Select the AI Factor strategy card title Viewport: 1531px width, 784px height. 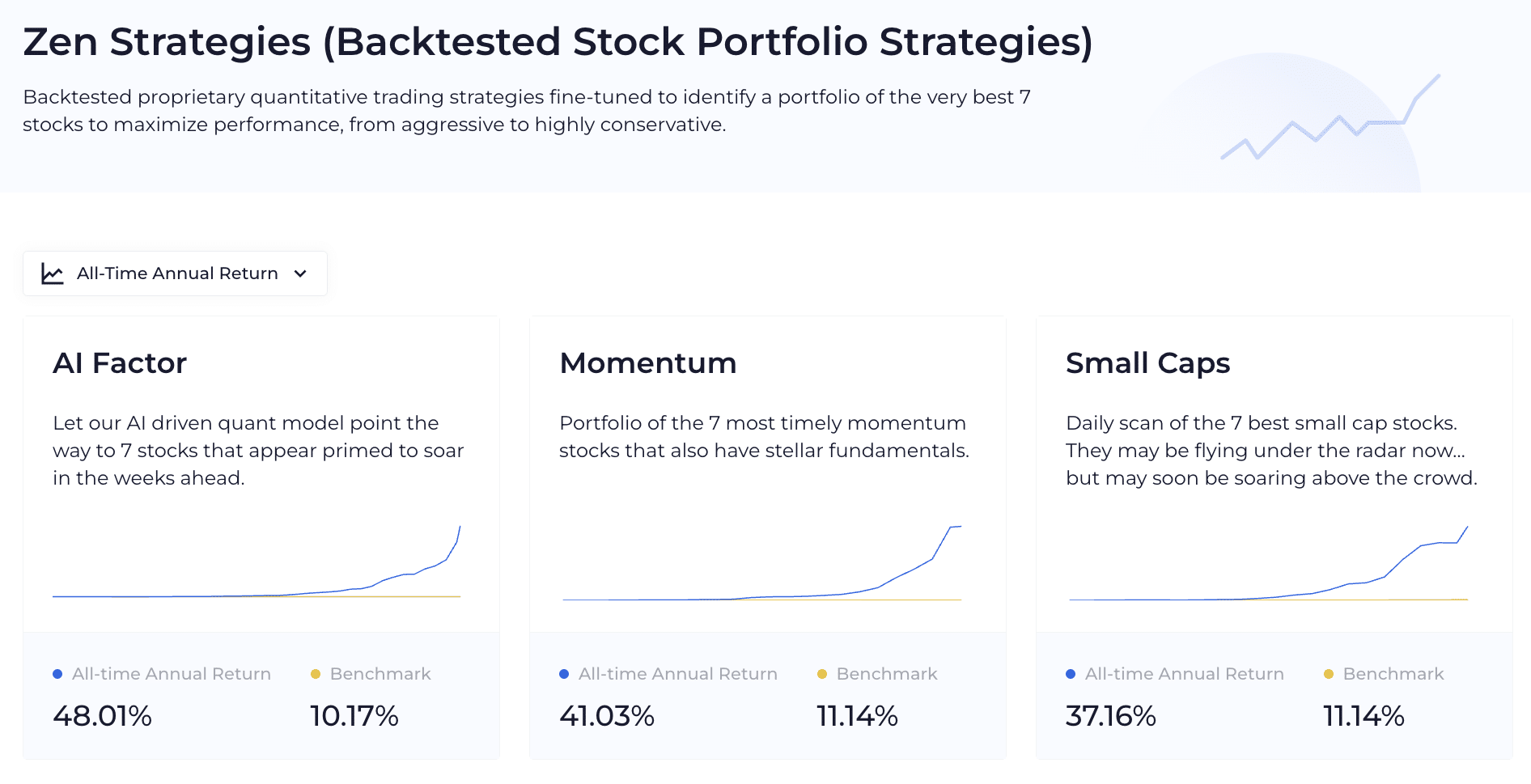click(120, 363)
